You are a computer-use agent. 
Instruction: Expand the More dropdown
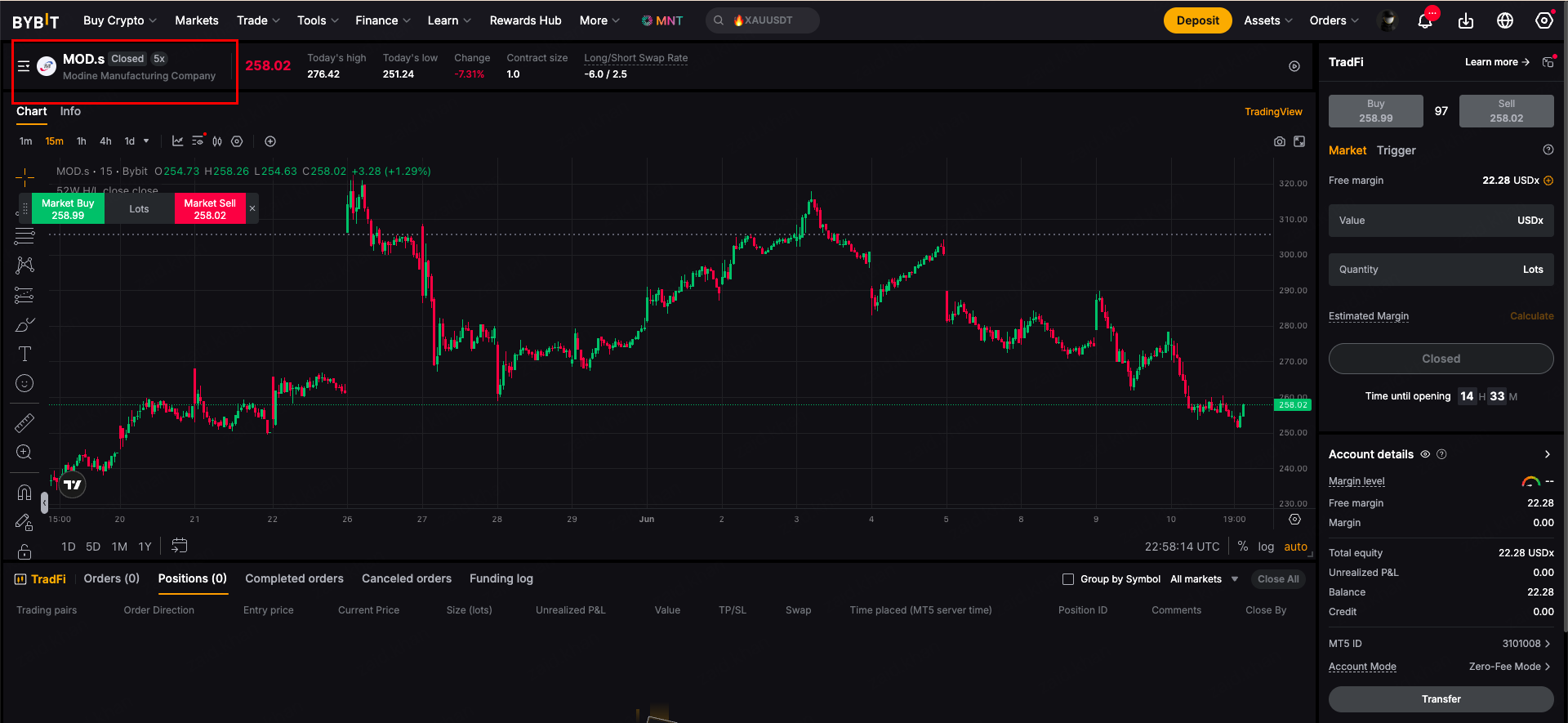599,20
